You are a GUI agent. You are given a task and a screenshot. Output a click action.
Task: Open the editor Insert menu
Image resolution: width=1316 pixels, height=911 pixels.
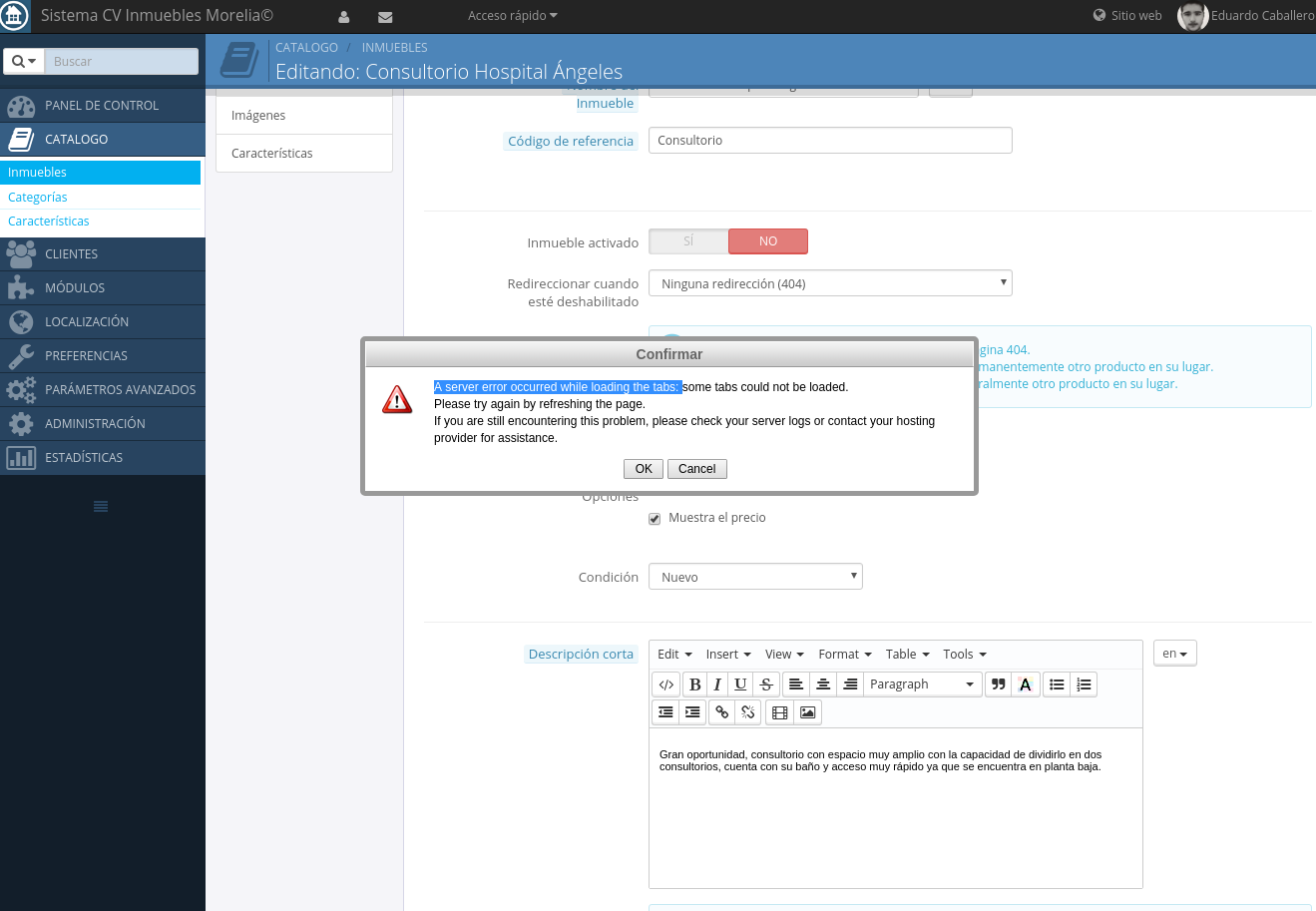click(728, 655)
